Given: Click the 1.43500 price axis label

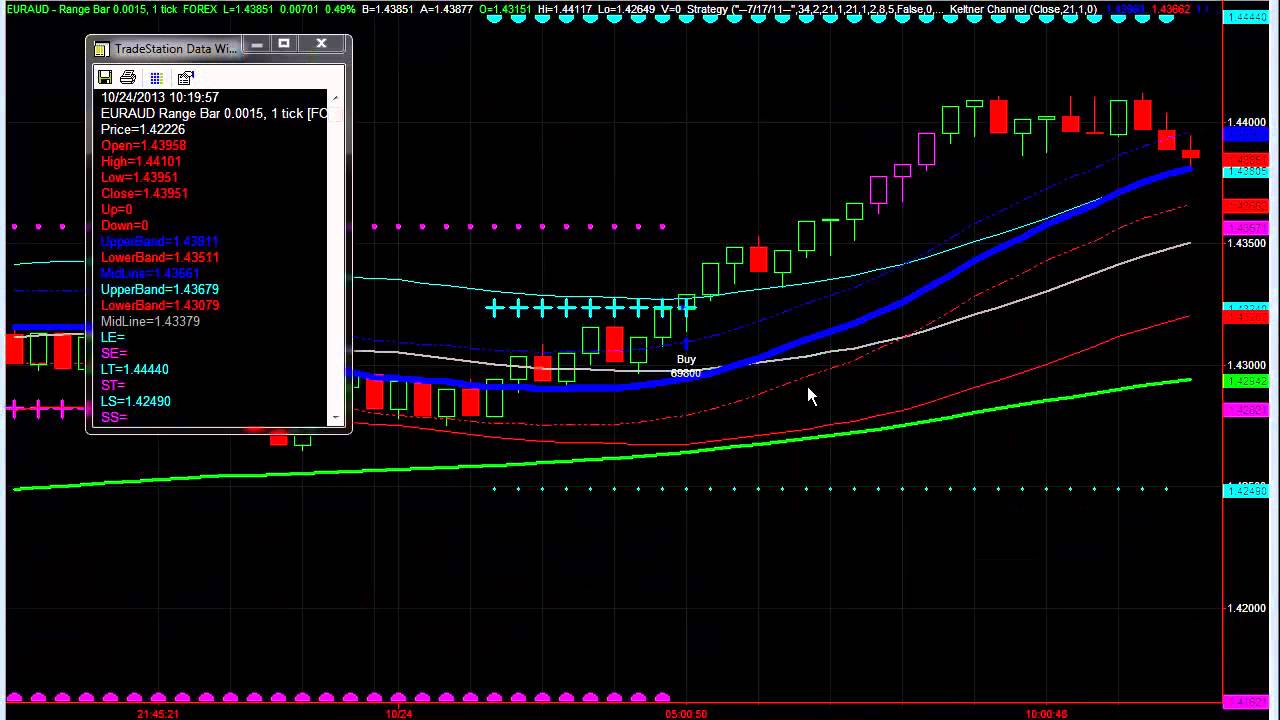Looking at the screenshot, I should 1246,243.
